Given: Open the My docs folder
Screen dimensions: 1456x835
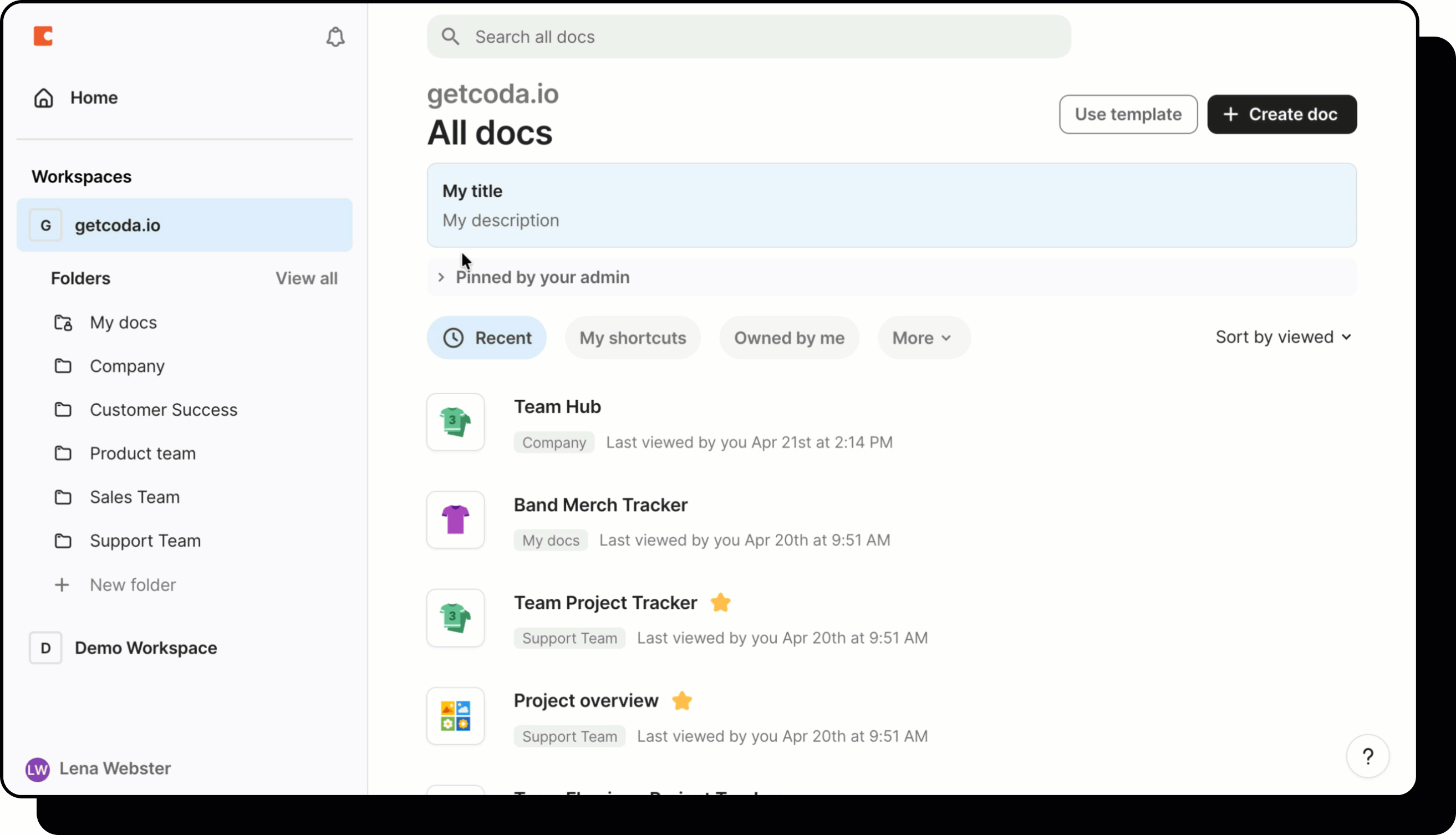Looking at the screenshot, I should (123, 323).
